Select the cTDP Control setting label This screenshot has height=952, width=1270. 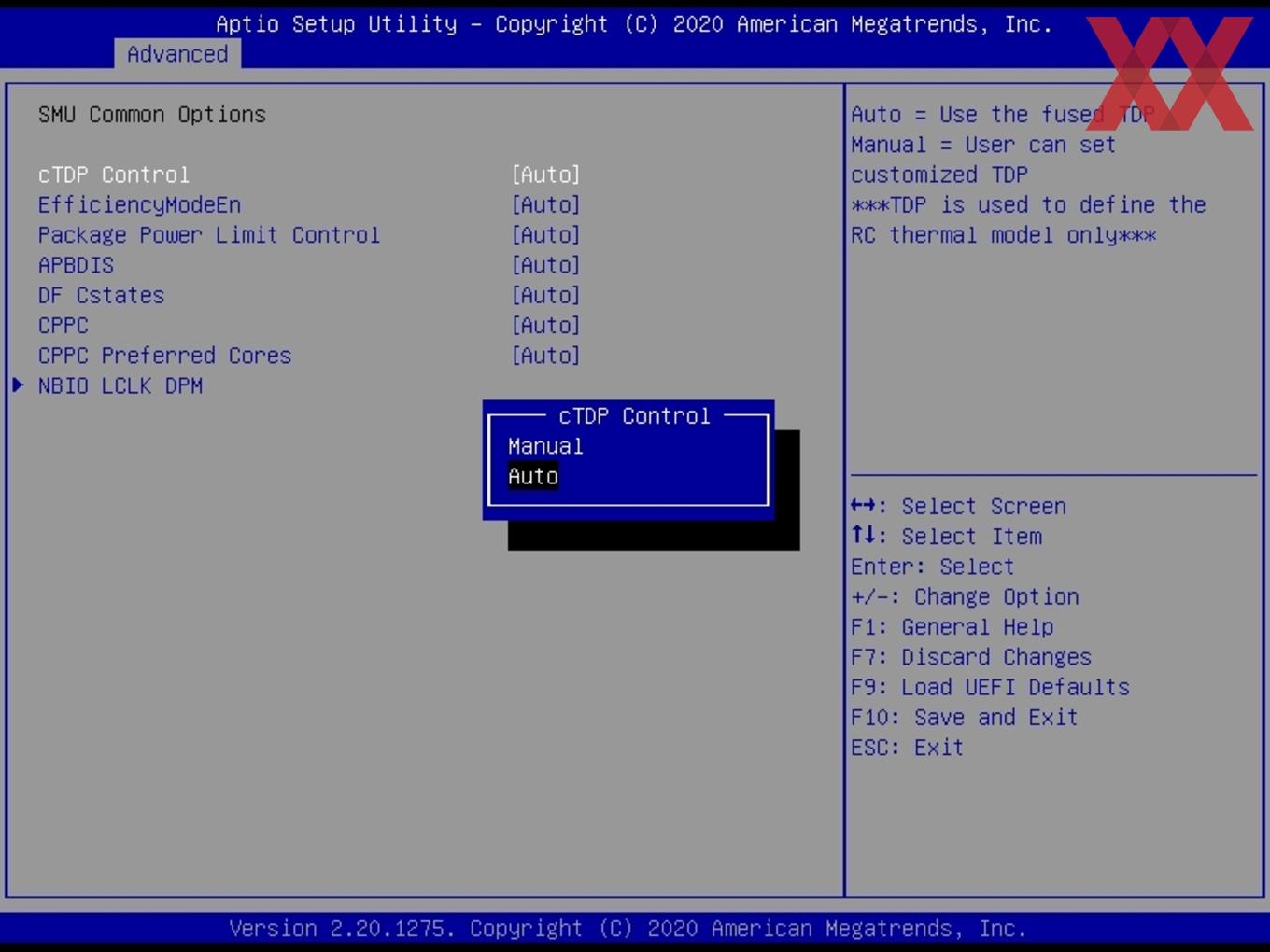(x=114, y=175)
